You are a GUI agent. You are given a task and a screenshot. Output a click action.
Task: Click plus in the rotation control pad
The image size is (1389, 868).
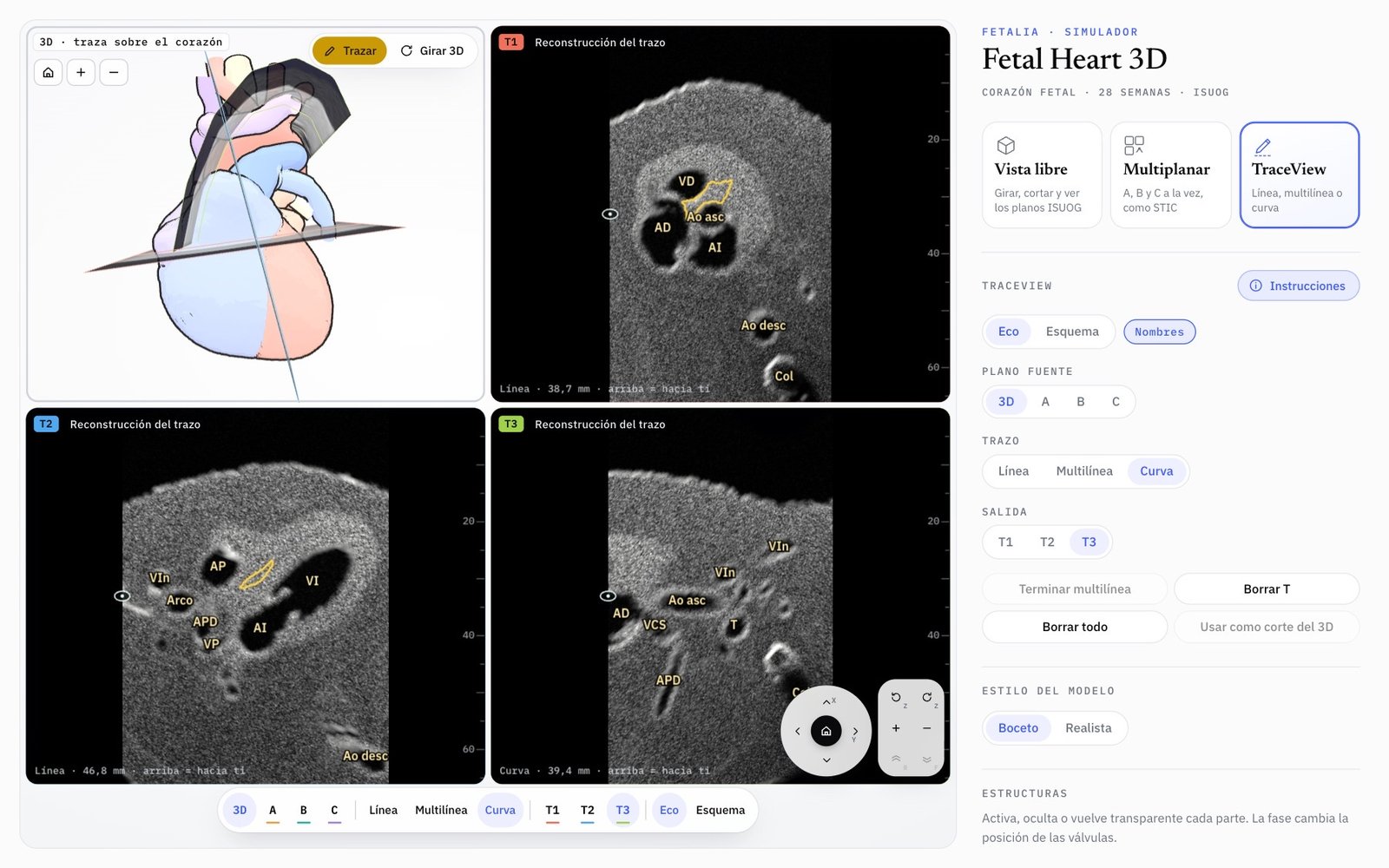tap(896, 728)
